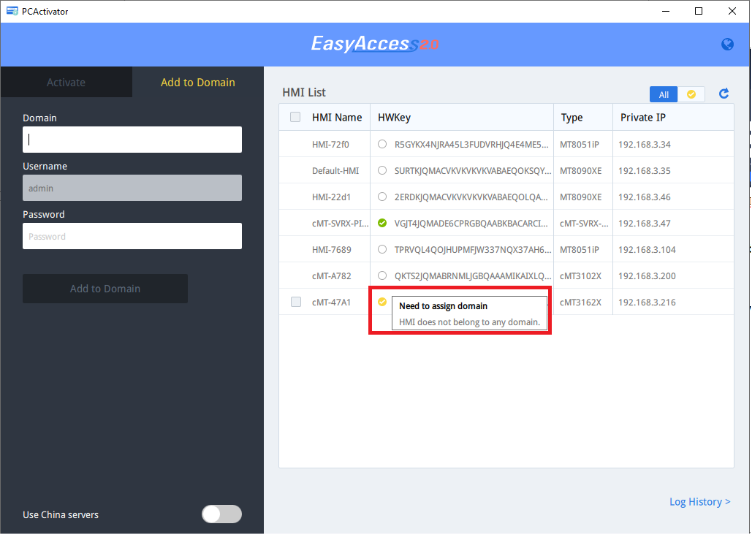Toggle the Use China servers switch

[222, 514]
